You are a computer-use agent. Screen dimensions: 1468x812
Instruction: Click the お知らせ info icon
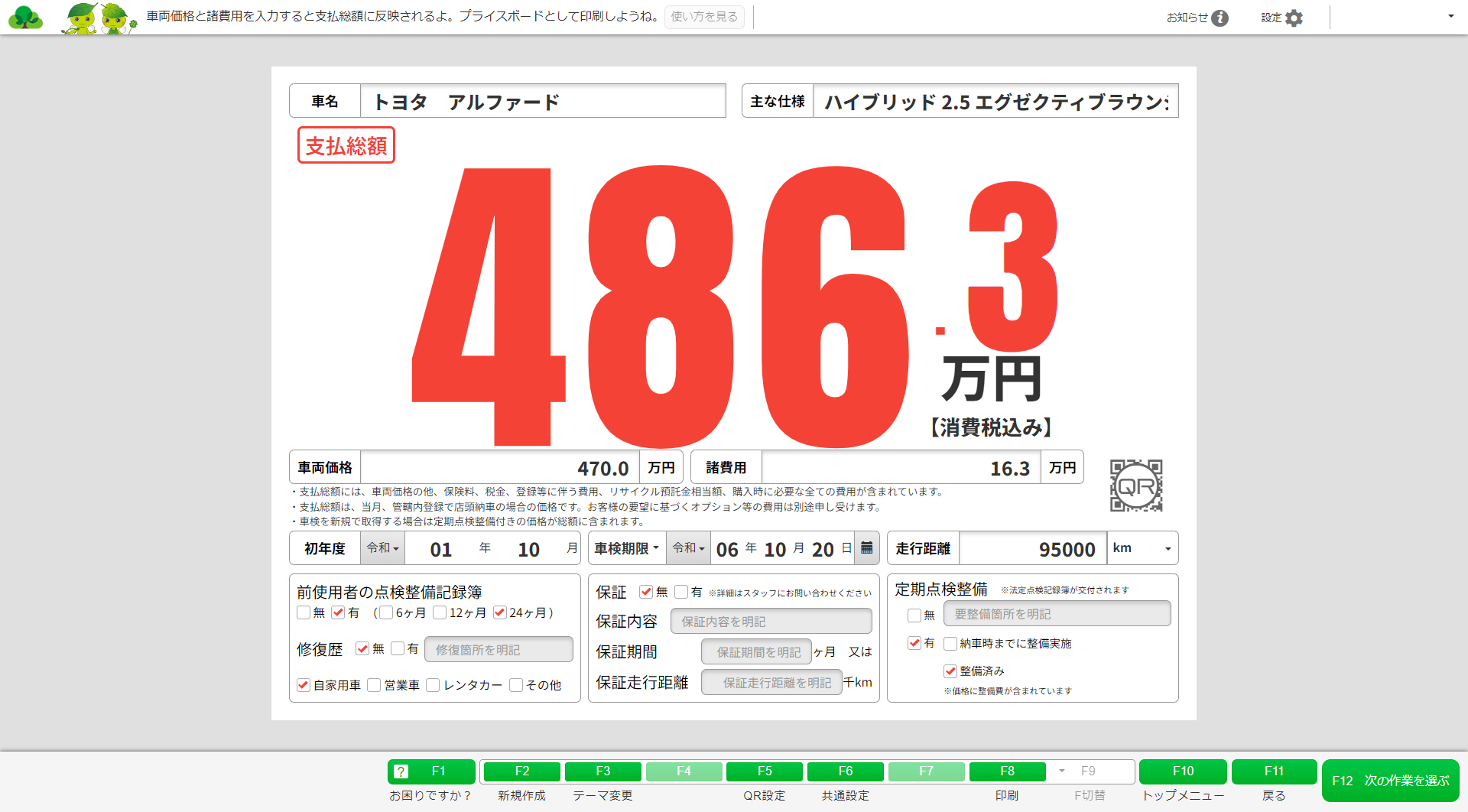pos(1221,18)
